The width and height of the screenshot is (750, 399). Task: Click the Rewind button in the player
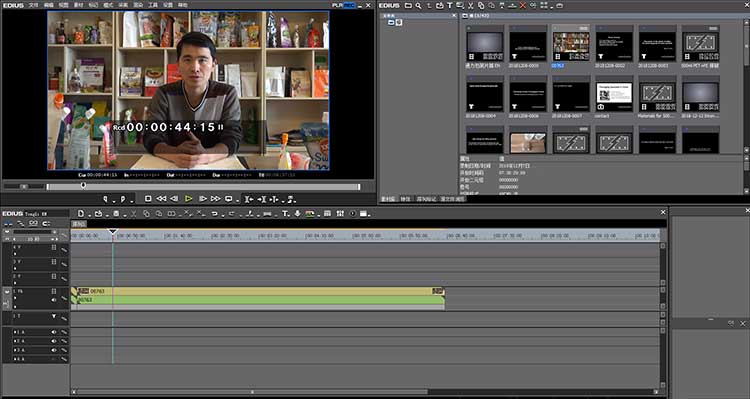coord(161,199)
